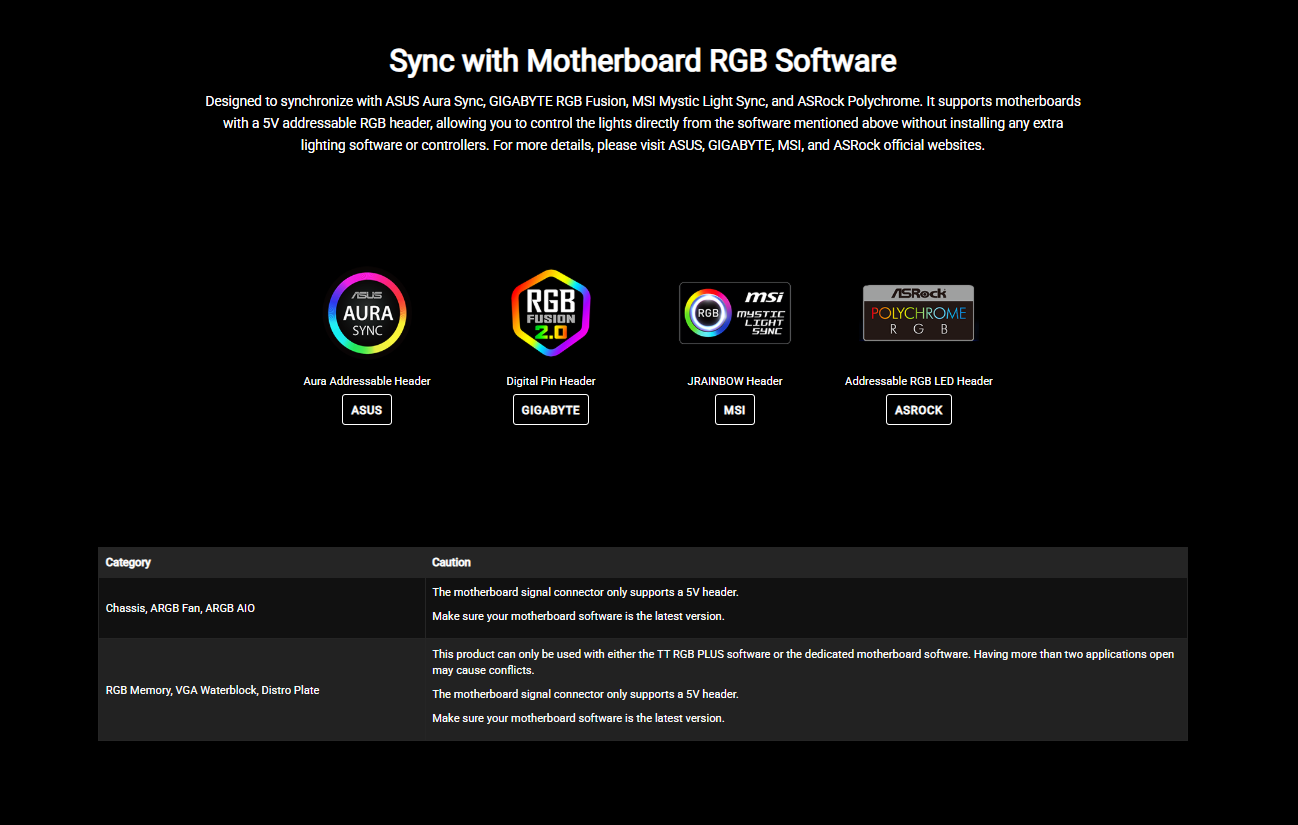This screenshot has width=1298, height=825.
Task: Select the Chassis, ARGB Fan, ARGB AIO cell
Action: 180,608
